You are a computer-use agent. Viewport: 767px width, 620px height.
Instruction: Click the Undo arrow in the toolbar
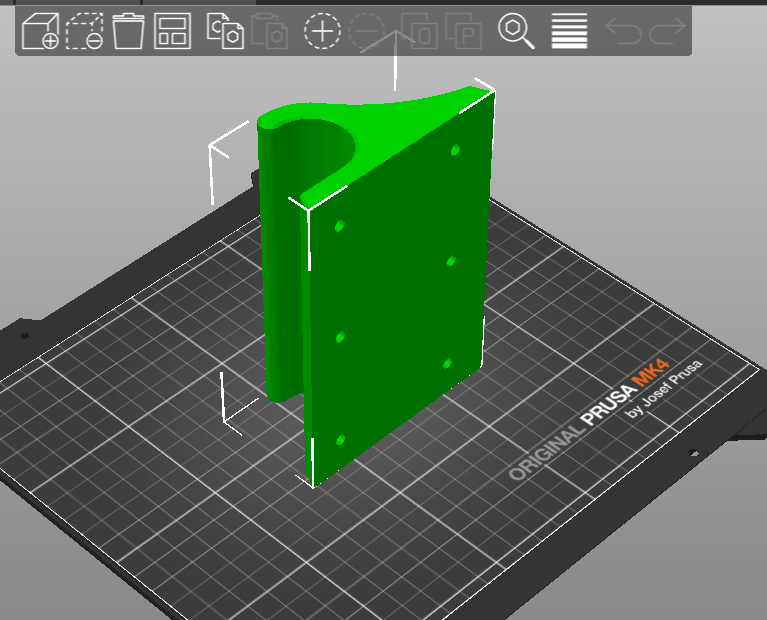point(623,32)
